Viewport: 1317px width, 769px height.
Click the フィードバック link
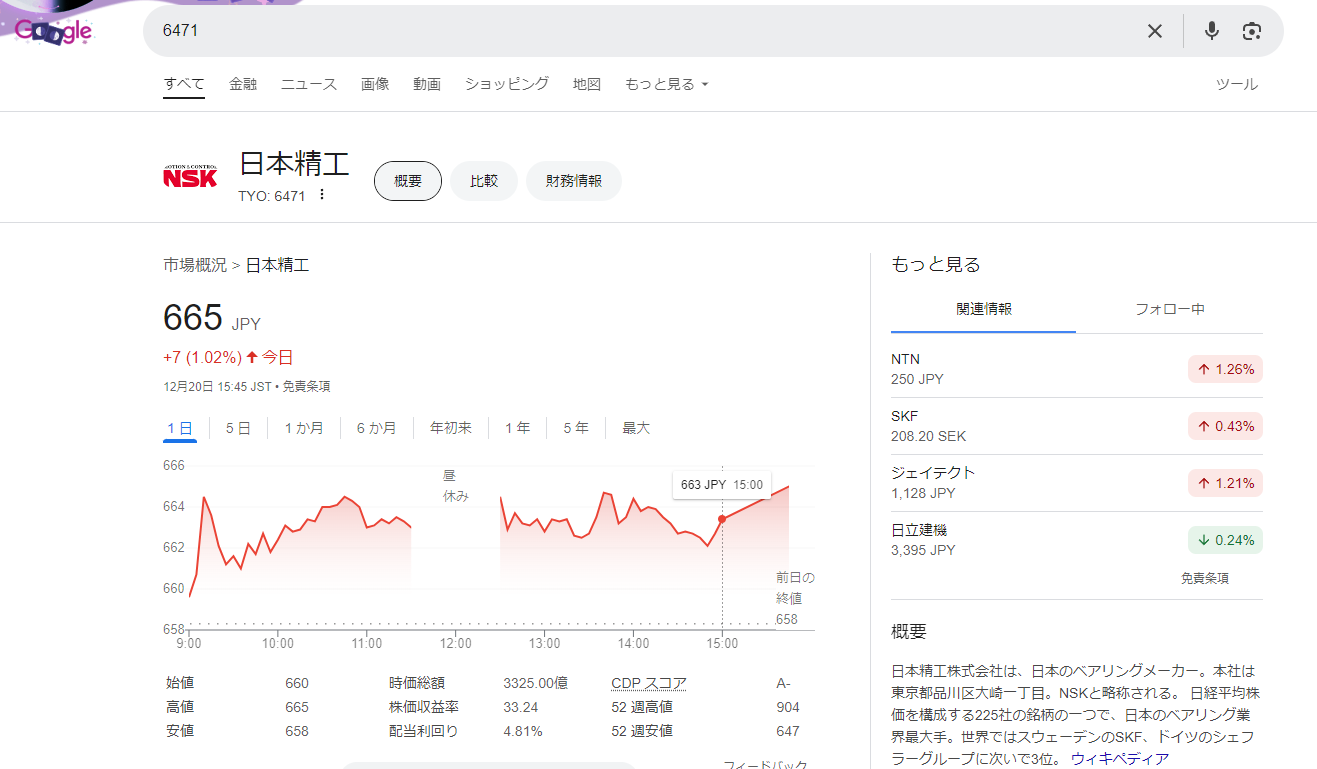[766, 765]
